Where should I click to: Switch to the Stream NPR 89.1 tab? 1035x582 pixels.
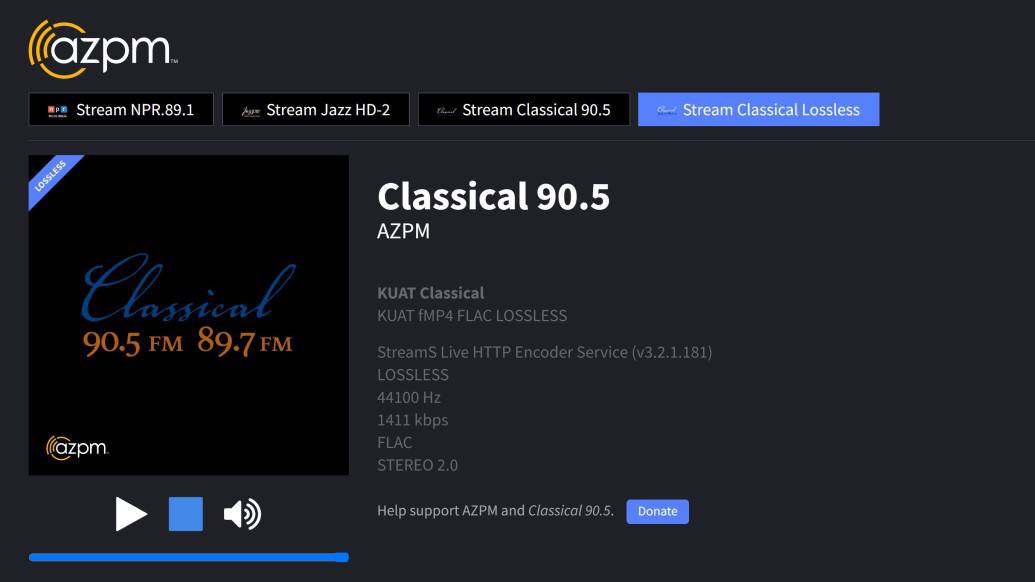tap(121, 110)
